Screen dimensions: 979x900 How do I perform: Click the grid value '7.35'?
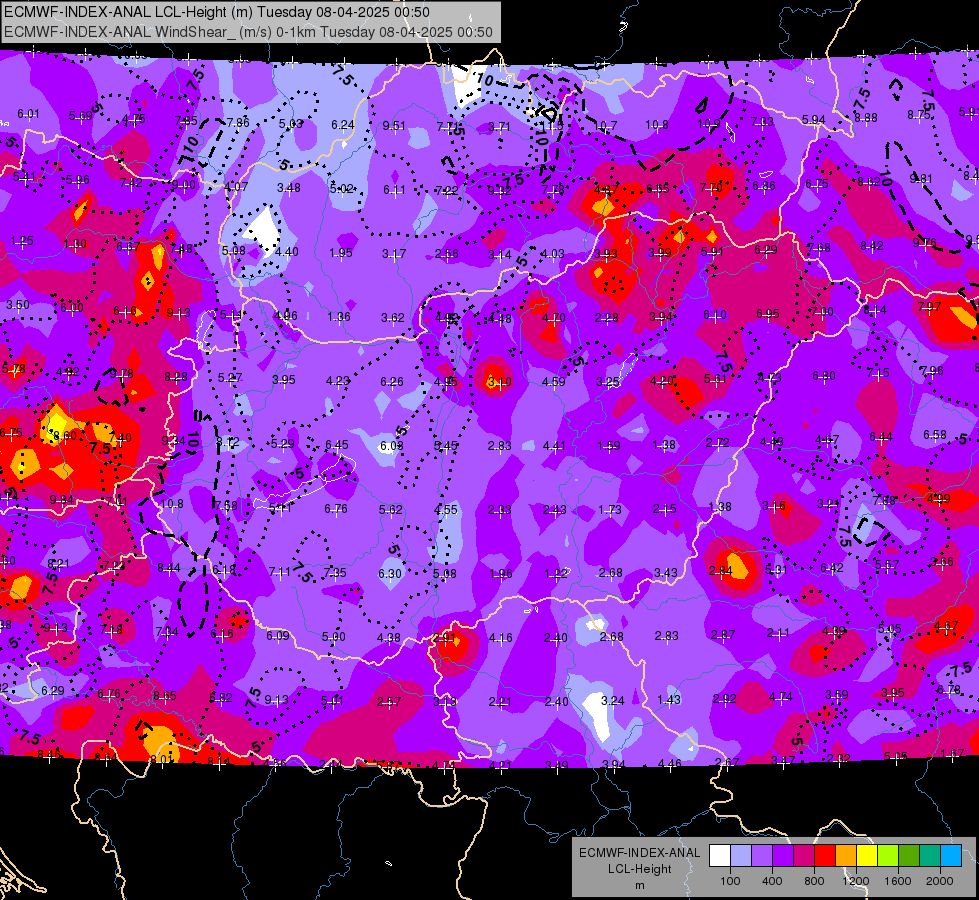tap(335, 572)
